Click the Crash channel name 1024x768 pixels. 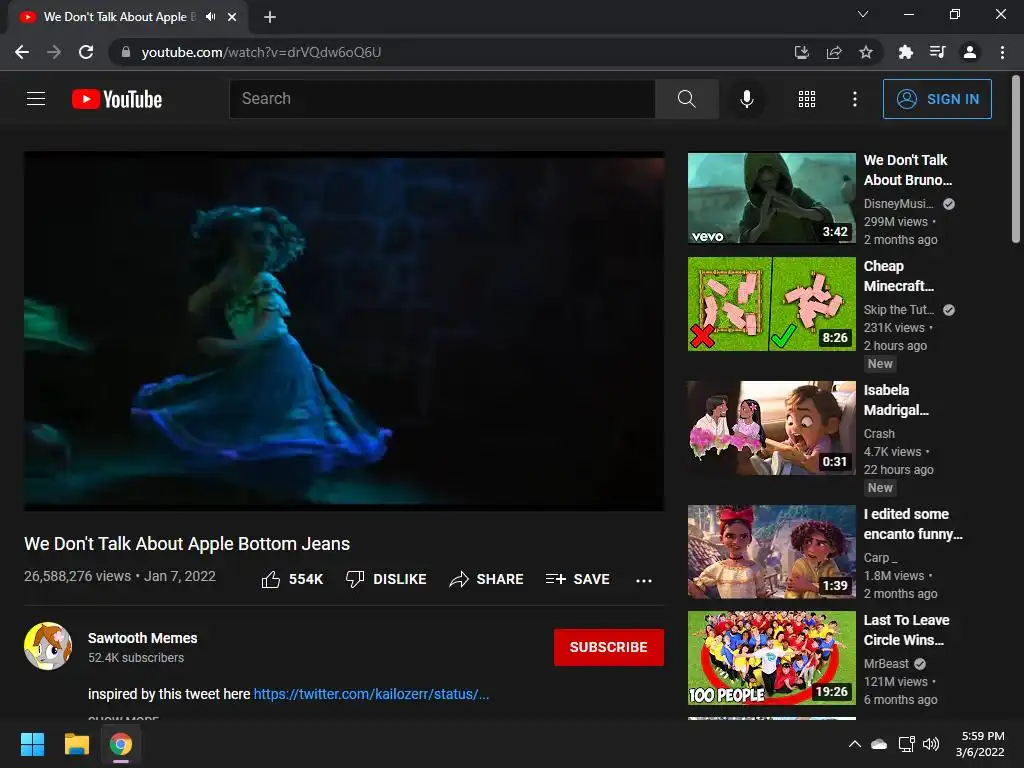[879, 434]
